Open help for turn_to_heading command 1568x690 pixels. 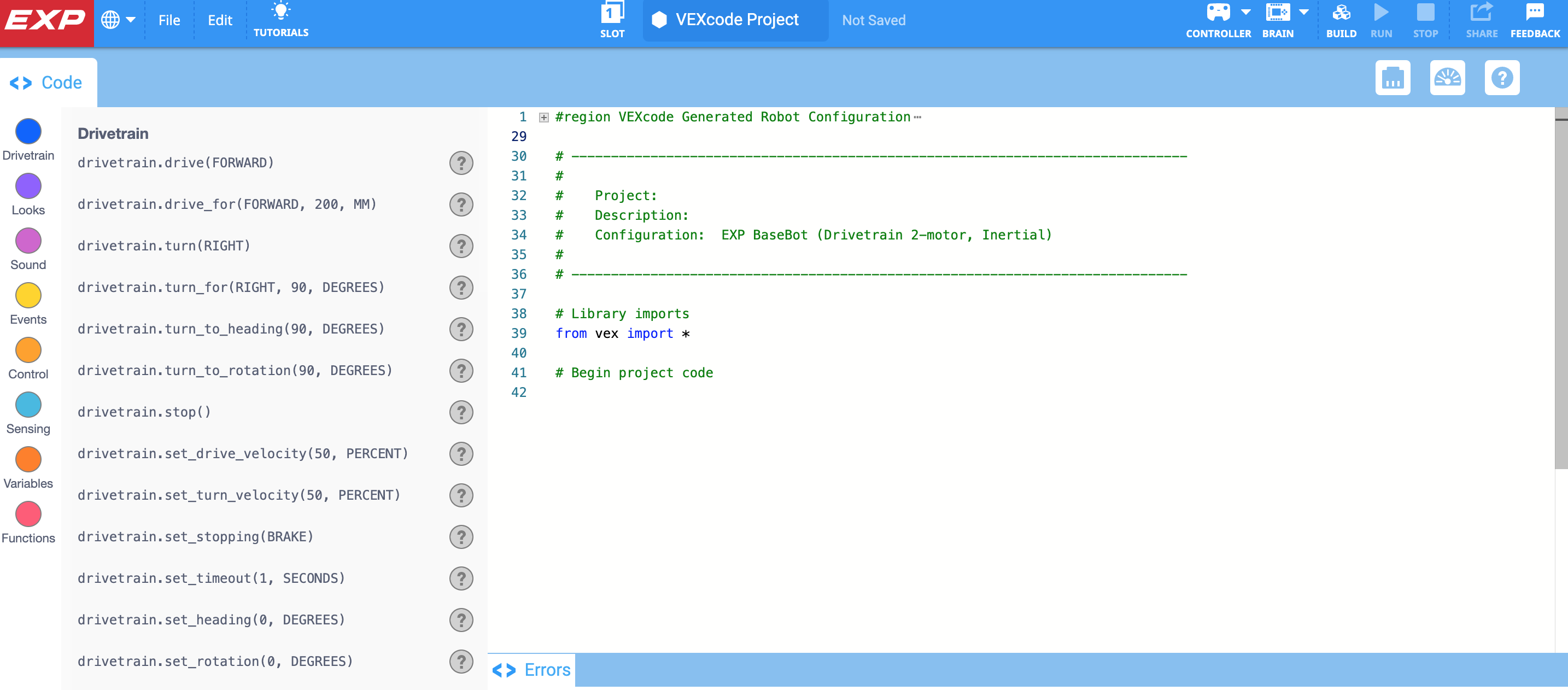click(x=461, y=328)
